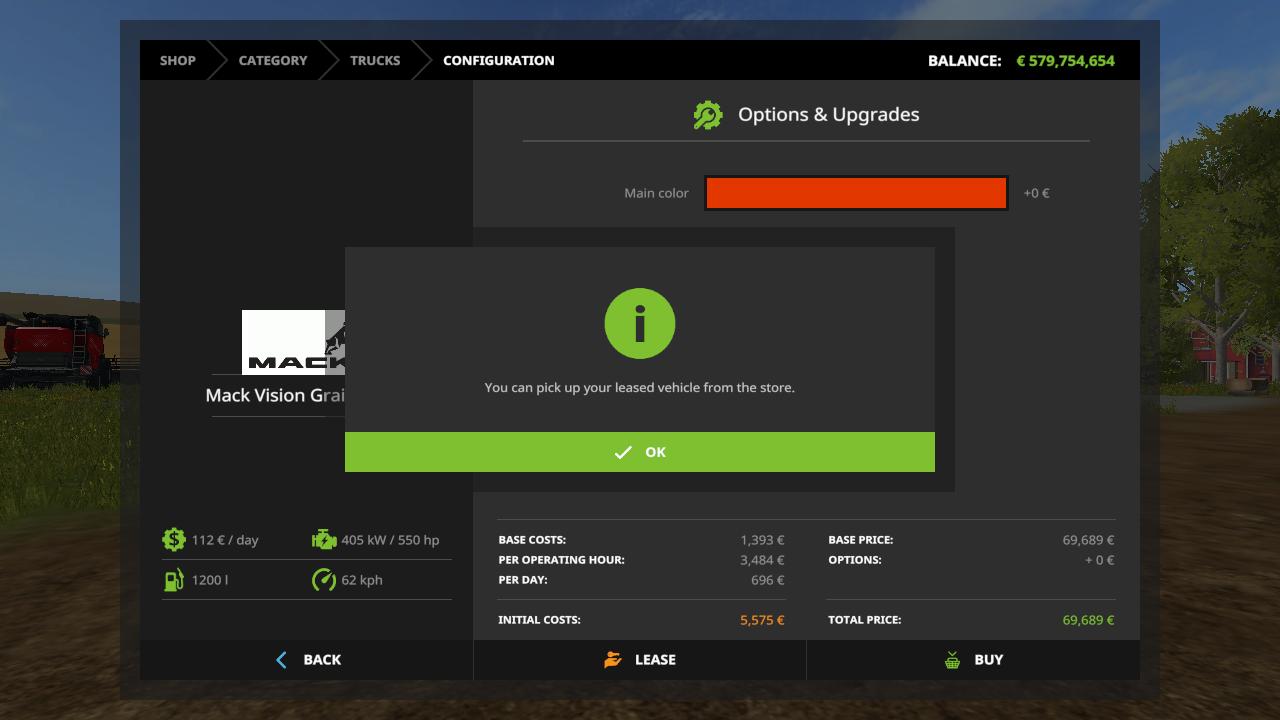Viewport: 1280px width, 720px height.
Task: Confirm the dialog with OK button
Action: (640, 452)
